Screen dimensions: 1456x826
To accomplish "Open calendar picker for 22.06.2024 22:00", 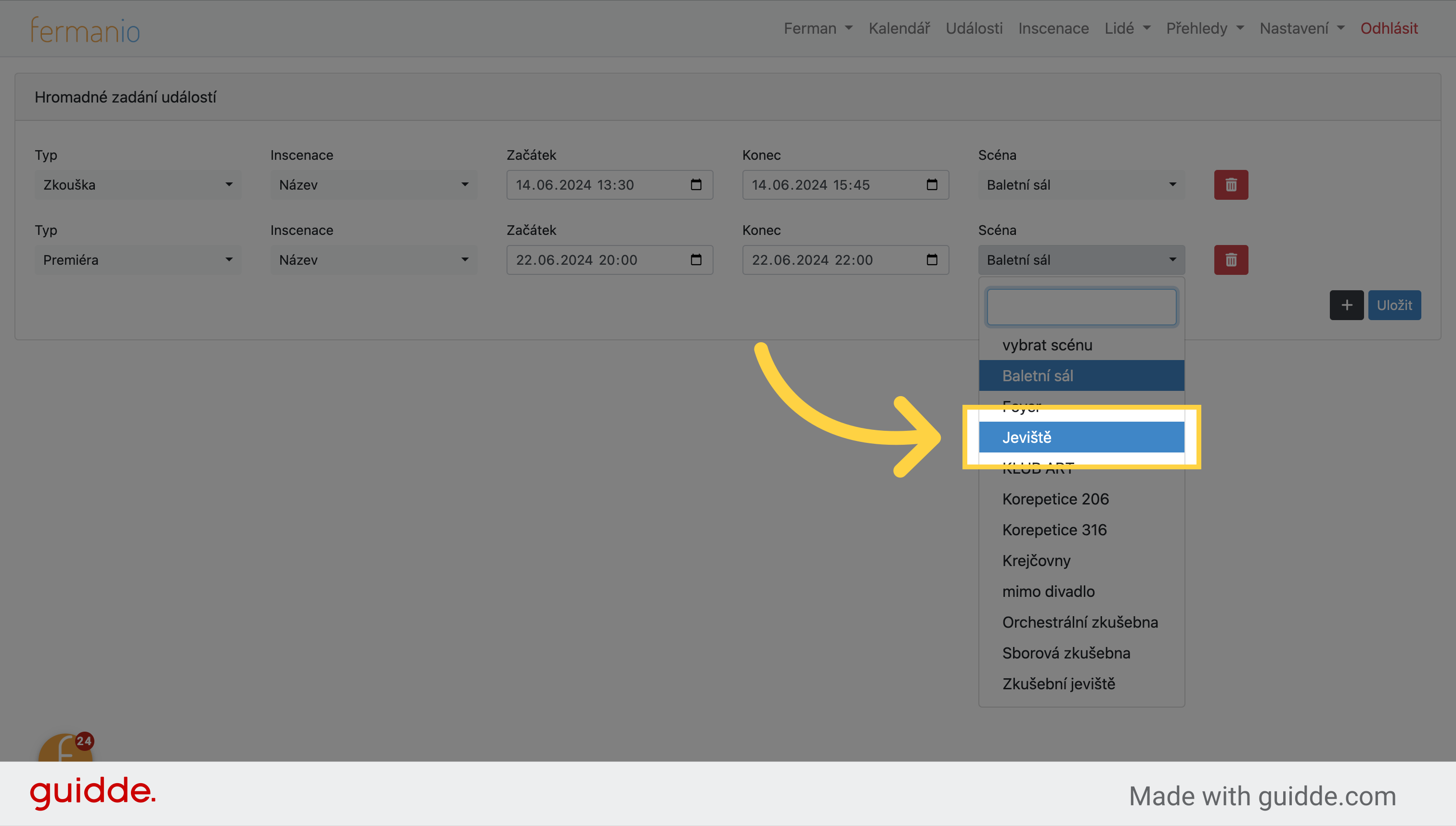I will (932, 260).
